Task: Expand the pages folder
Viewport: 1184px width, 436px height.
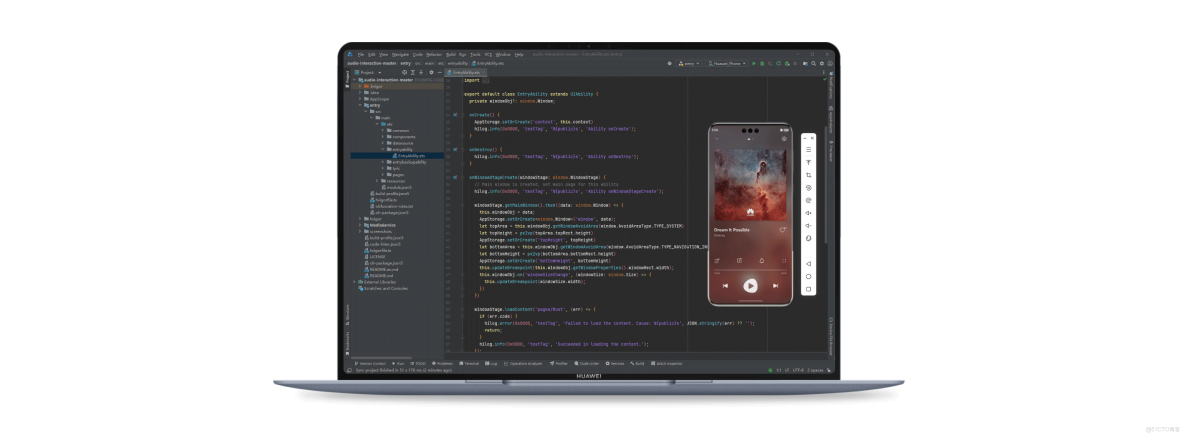Action: click(x=384, y=175)
